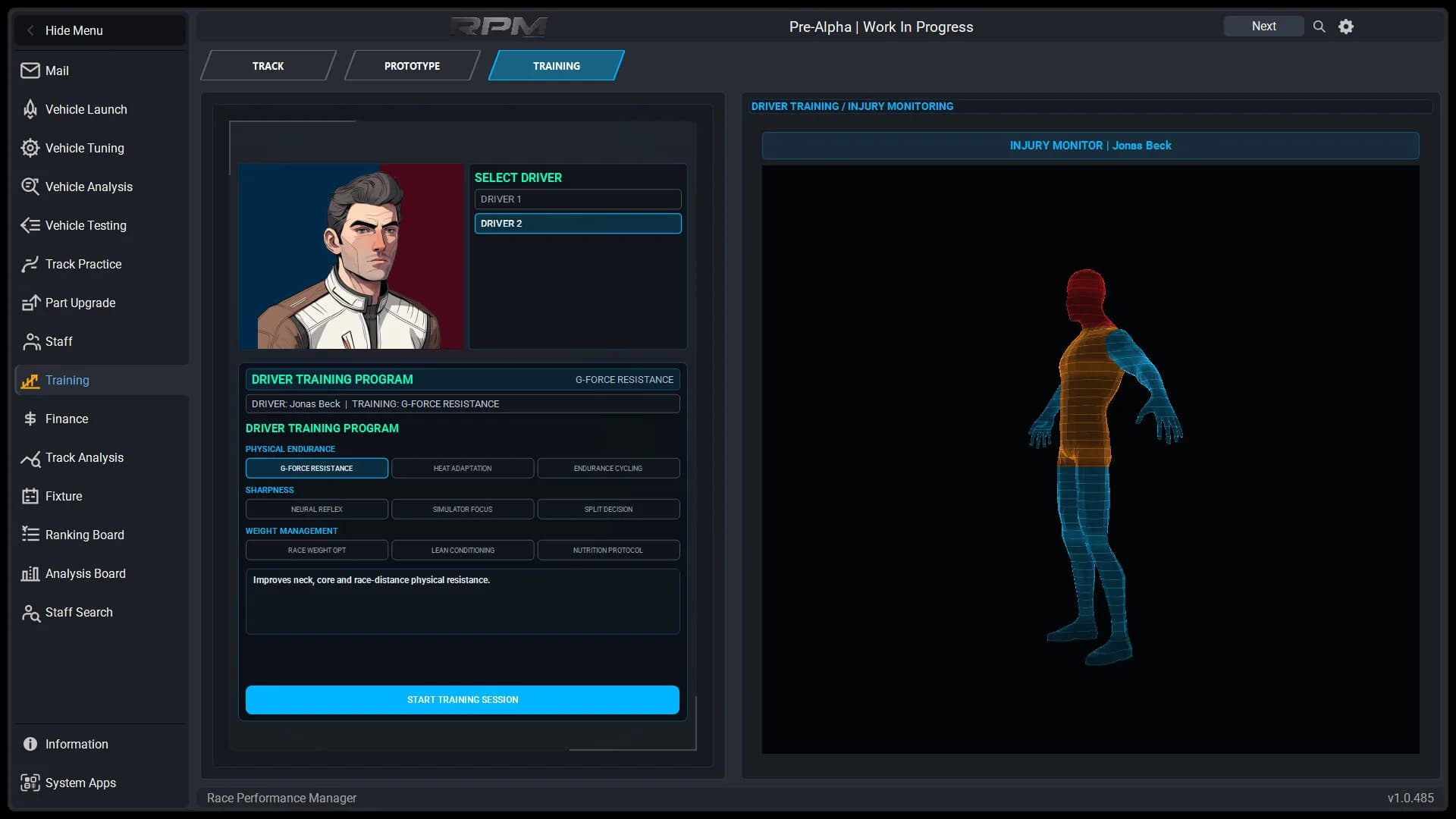The image size is (1456, 819).
Task: Click the Staff people icon
Action: click(x=30, y=341)
